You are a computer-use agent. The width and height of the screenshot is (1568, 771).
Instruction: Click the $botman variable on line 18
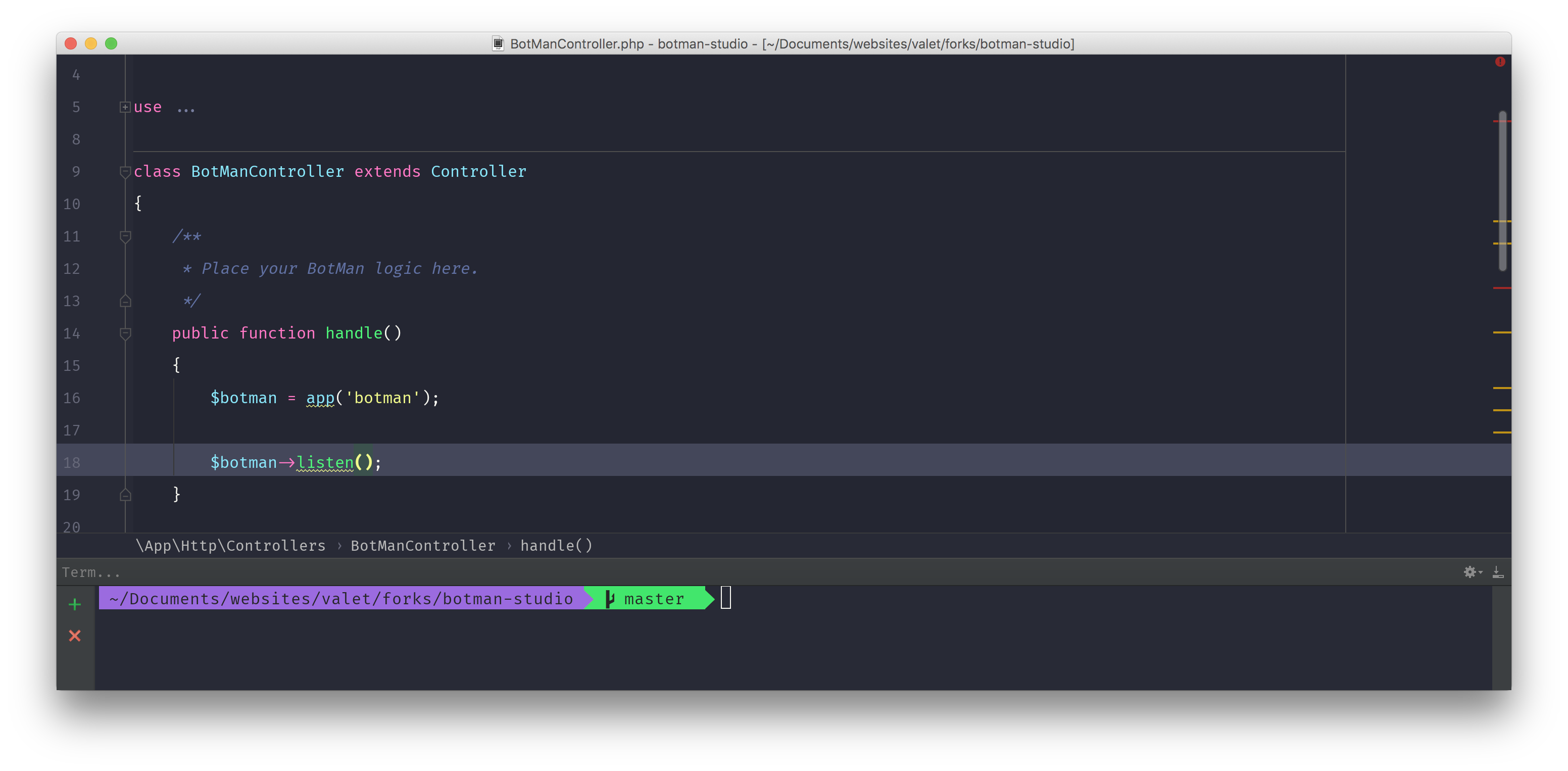243,463
